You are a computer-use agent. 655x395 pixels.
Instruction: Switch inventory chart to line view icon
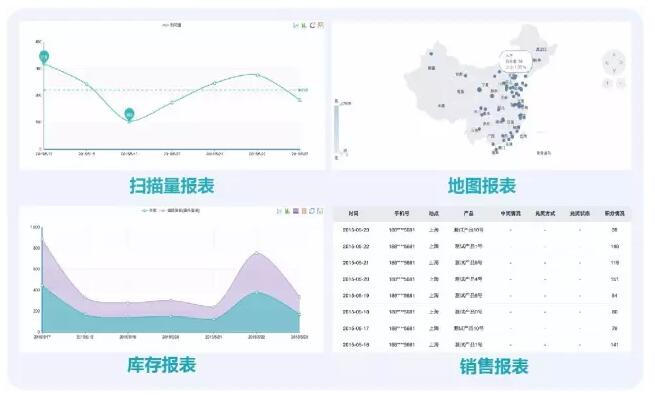point(279,211)
